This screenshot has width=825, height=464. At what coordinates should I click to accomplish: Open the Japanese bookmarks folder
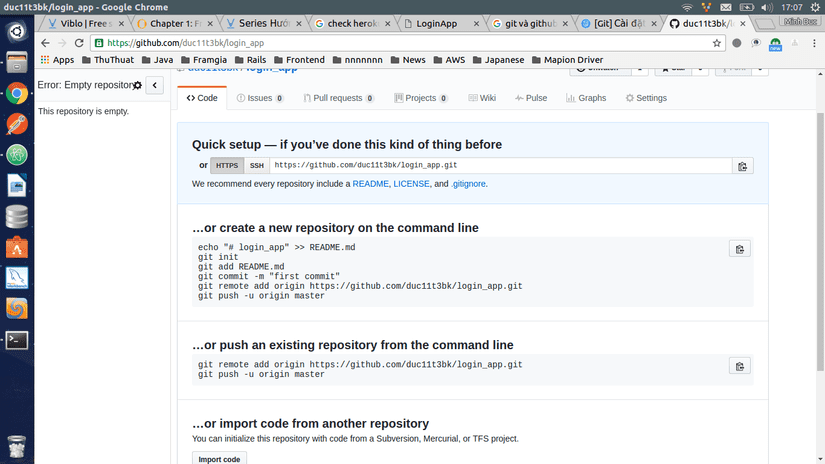coord(499,60)
